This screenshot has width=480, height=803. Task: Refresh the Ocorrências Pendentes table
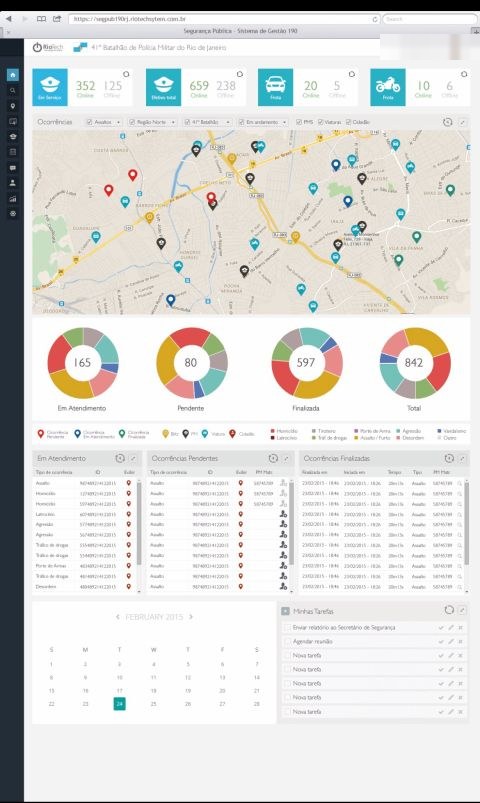pyautogui.click(x=273, y=458)
